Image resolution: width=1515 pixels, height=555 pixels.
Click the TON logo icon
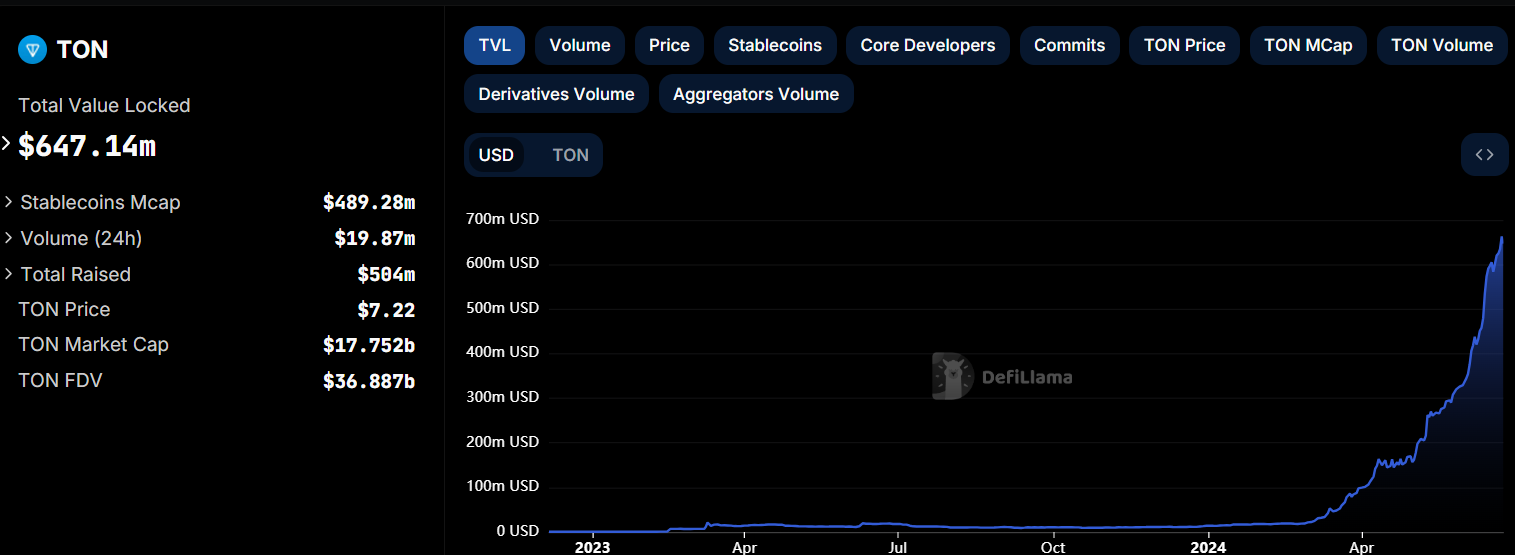click(x=33, y=50)
